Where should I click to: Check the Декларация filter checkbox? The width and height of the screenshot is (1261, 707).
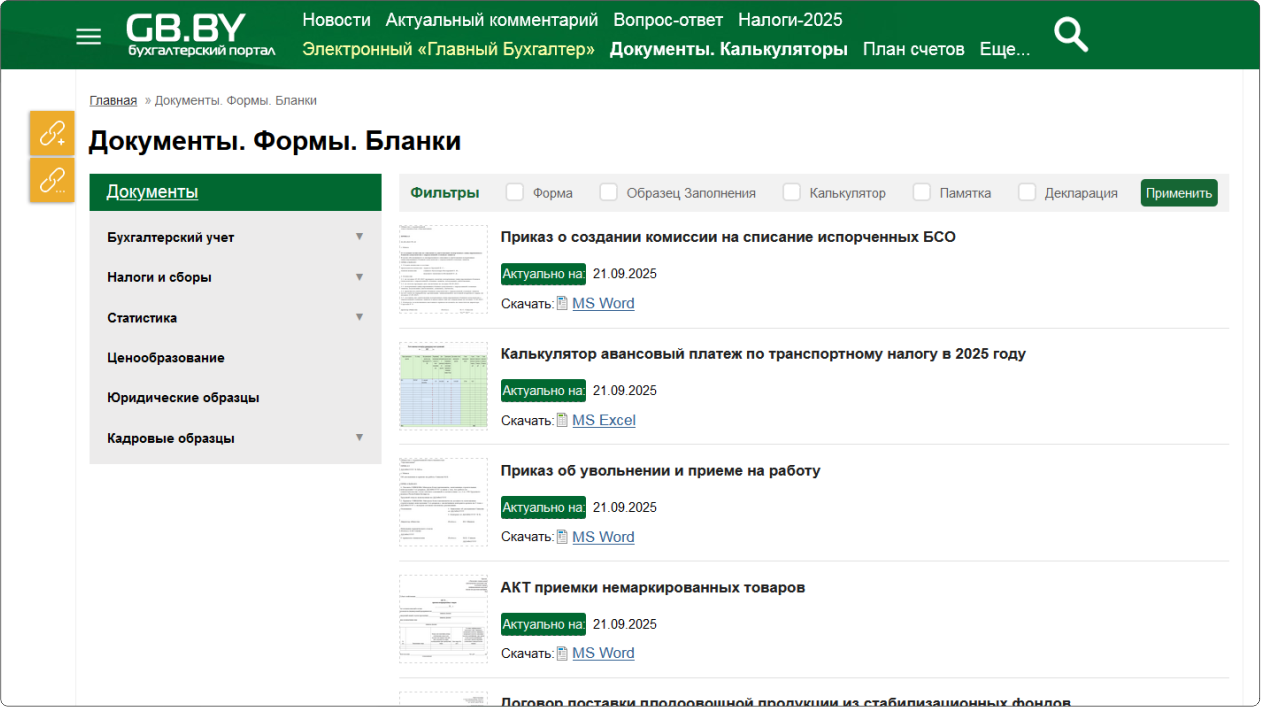(1027, 192)
